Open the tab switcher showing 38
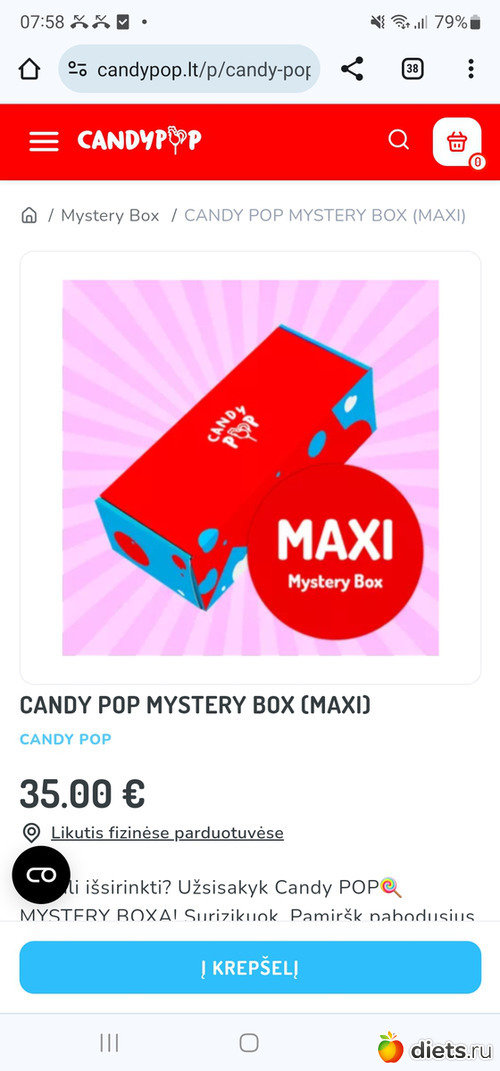This screenshot has width=500, height=1071. [x=412, y=69]
